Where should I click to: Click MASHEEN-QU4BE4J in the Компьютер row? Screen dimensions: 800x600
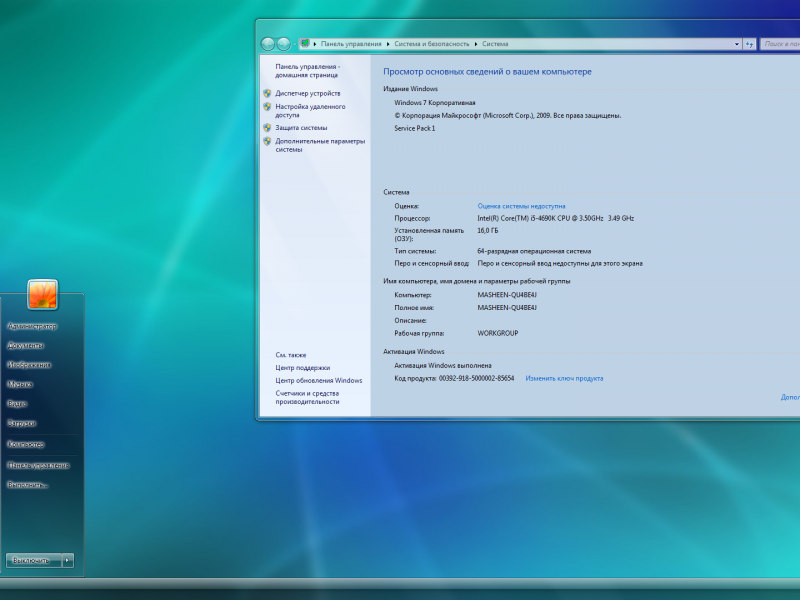tap(507, 295)
